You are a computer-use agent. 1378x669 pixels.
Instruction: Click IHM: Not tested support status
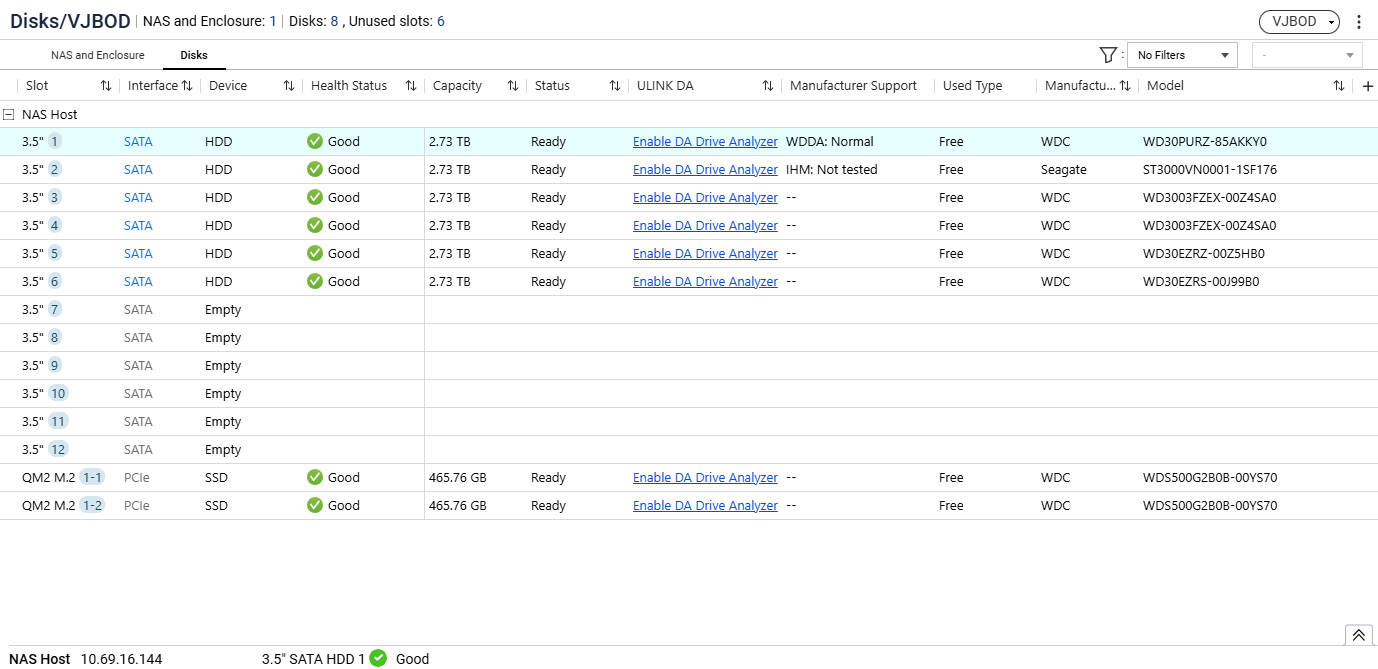tap(832, 170)
